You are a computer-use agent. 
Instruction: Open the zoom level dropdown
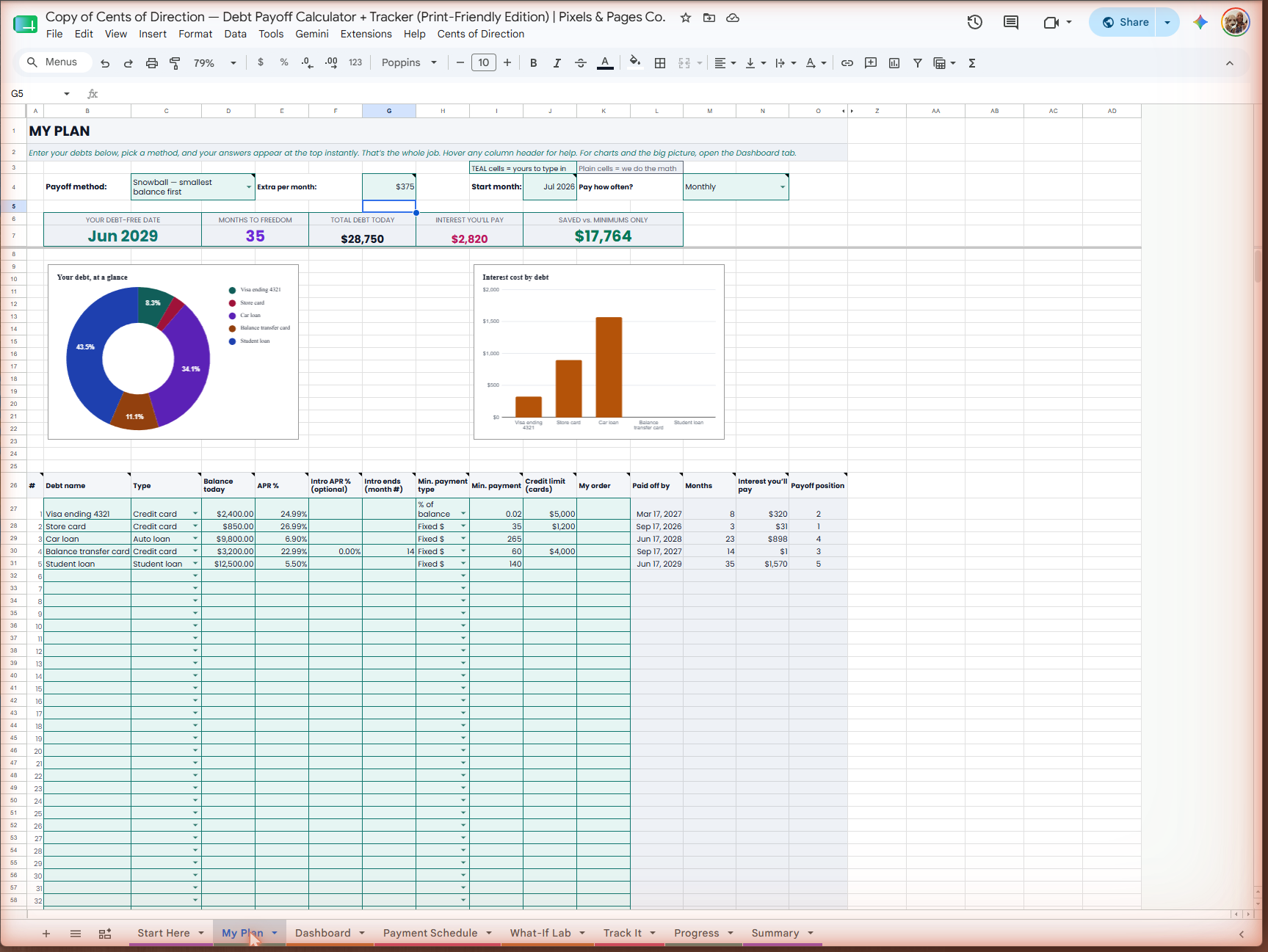pyautogui.click(x=214, y=63)
